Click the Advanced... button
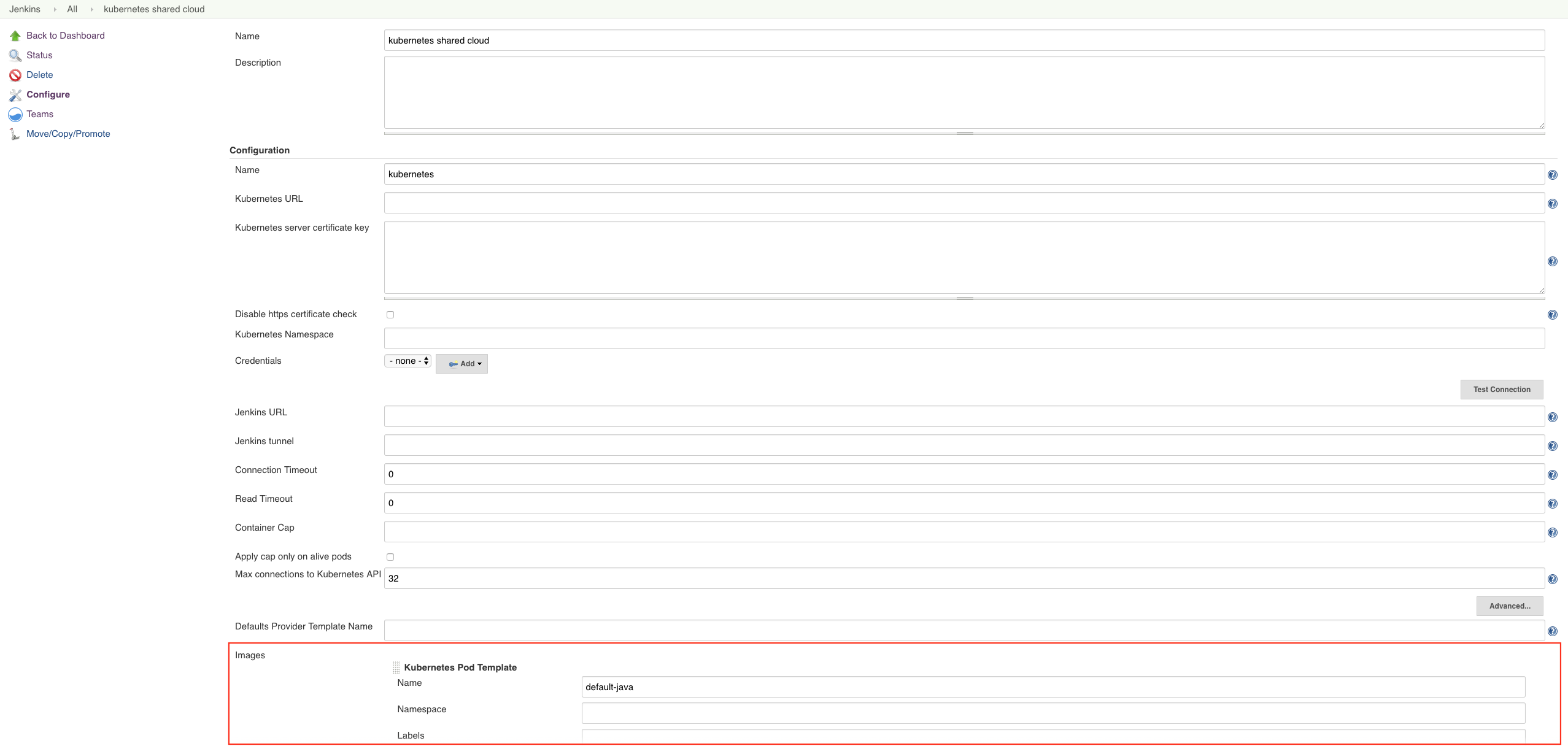This screenshot has height=746, width=1568. tap(1510, 606)
